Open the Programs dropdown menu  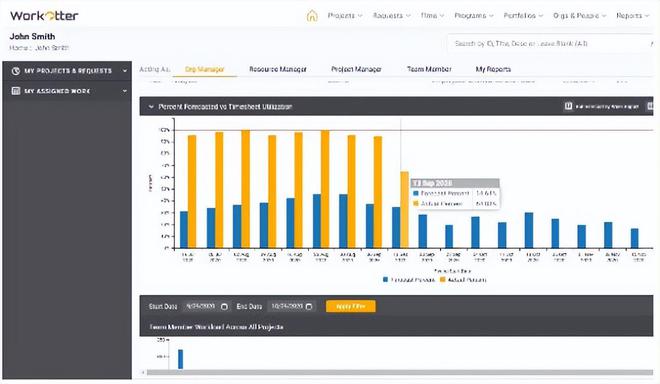coord(474,16)
